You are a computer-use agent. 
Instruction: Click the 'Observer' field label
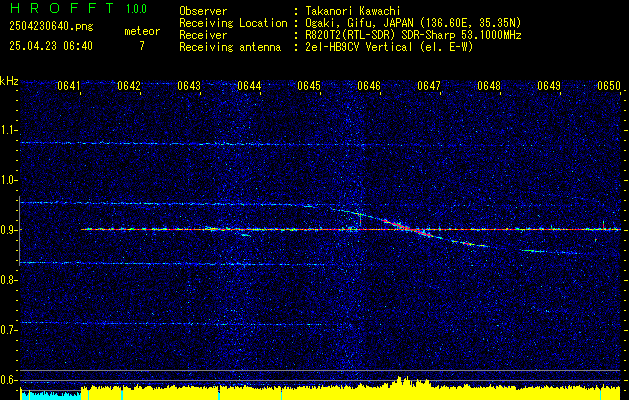tap(203, 11)
